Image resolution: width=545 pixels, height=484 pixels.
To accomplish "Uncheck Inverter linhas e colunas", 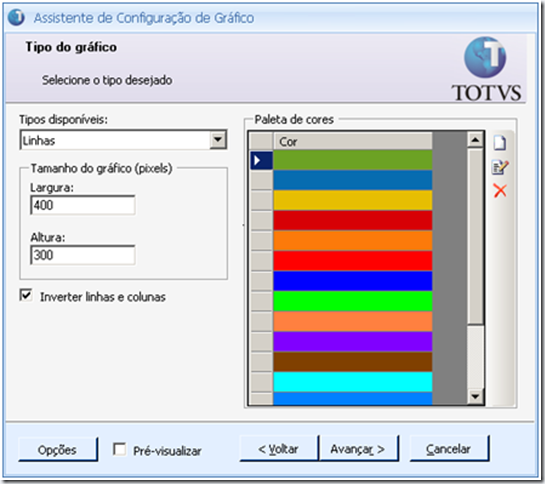I will [26, 295].
